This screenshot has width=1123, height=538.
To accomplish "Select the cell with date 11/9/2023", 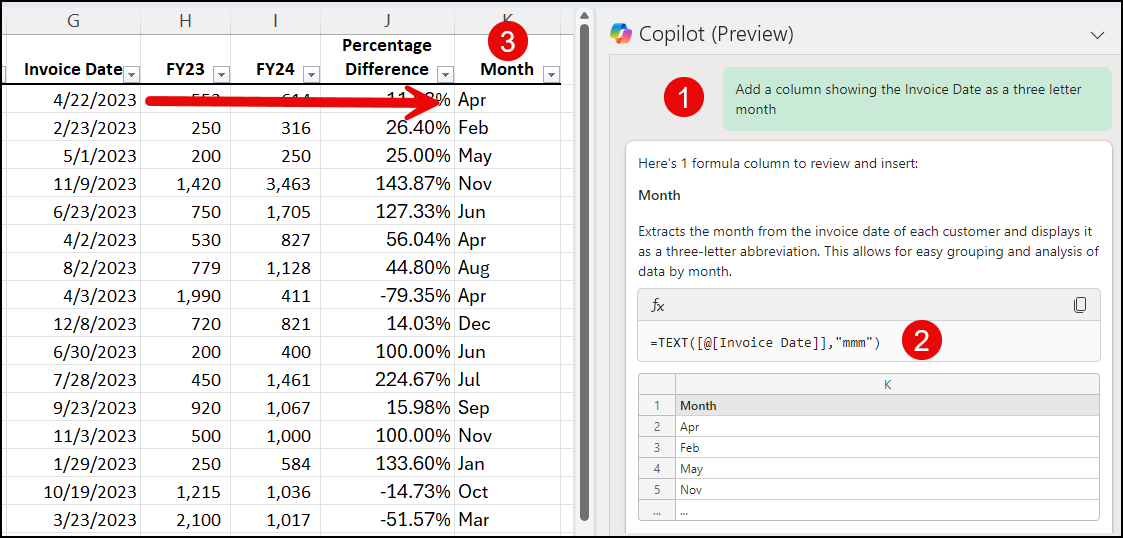I will [73, 183].
